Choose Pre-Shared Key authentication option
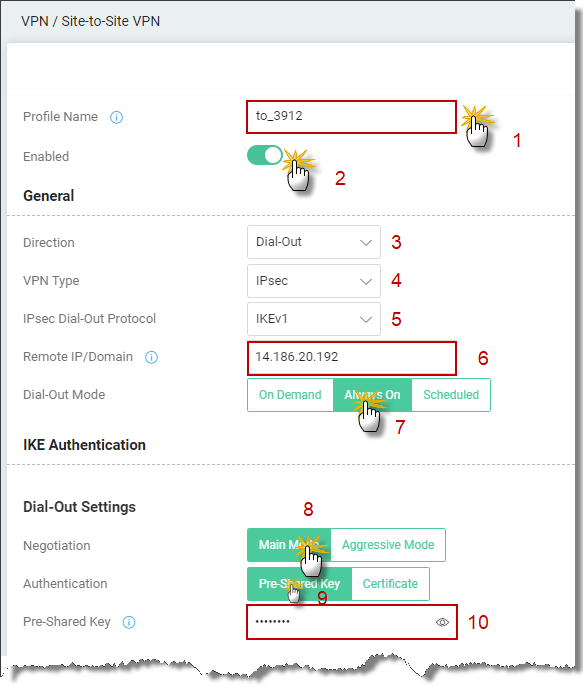The height and width of the screenshot is (687, 583). pos(299,584)
